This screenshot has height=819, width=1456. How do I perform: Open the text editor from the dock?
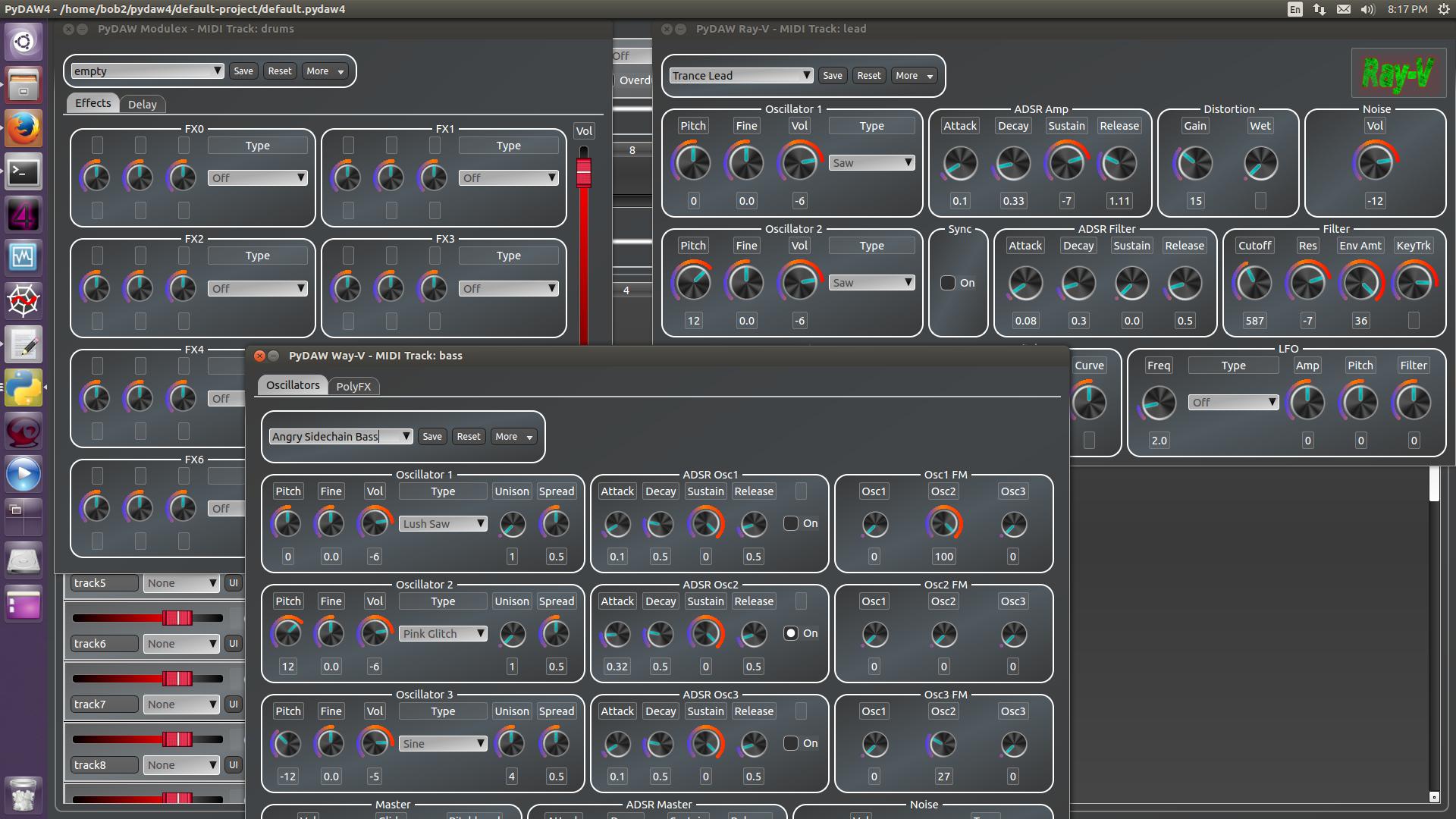(x=23, y=345)
